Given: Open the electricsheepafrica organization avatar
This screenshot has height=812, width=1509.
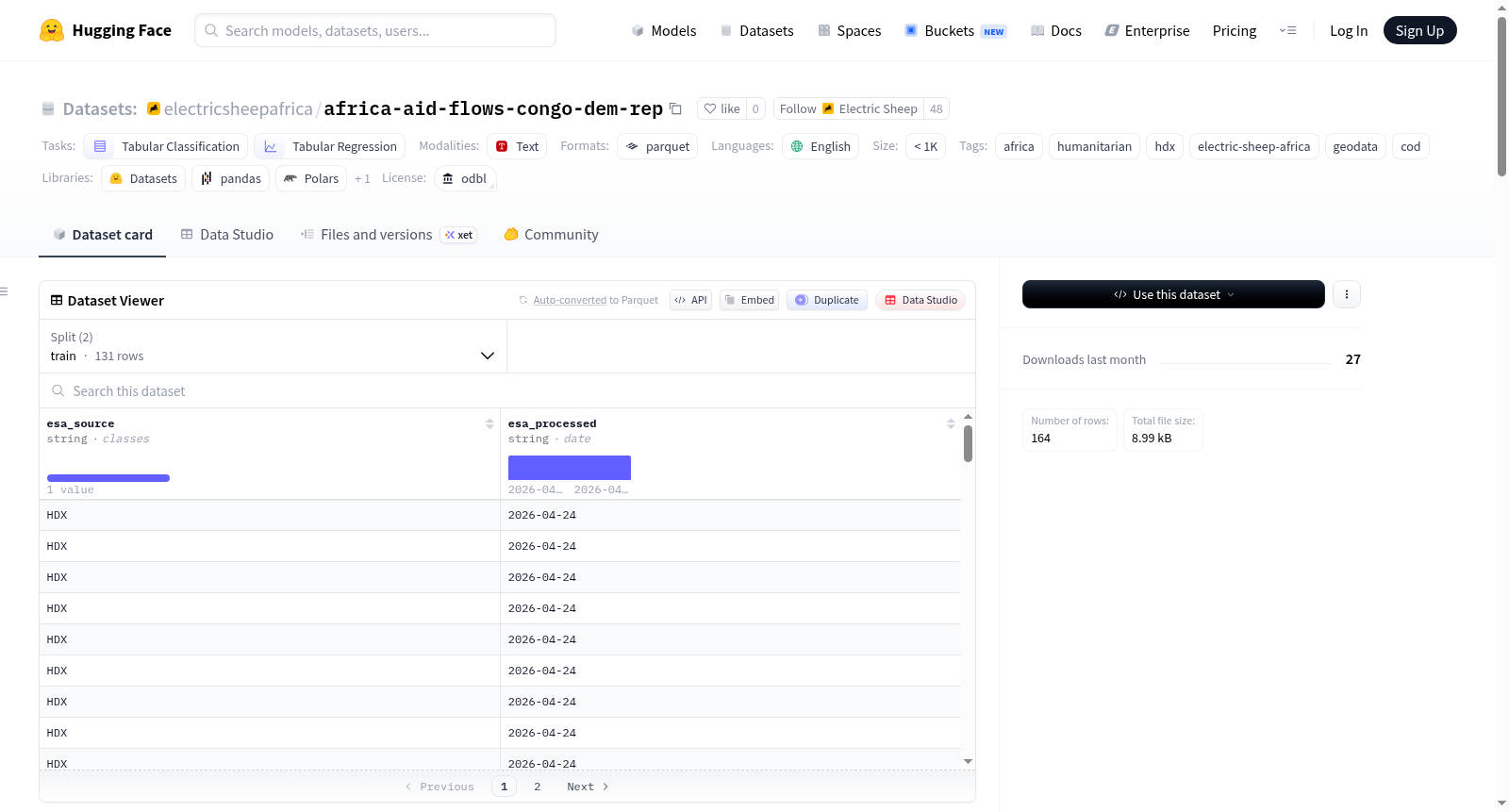Looking at the screenshot, I should [154, 108].
